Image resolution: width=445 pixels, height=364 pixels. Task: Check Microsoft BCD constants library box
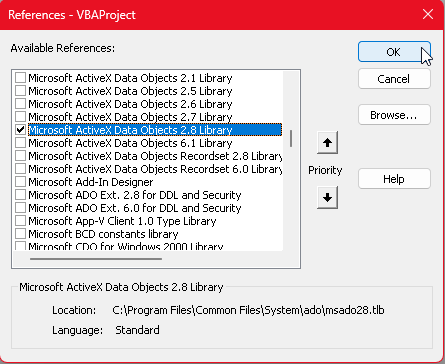click(21, 234)
